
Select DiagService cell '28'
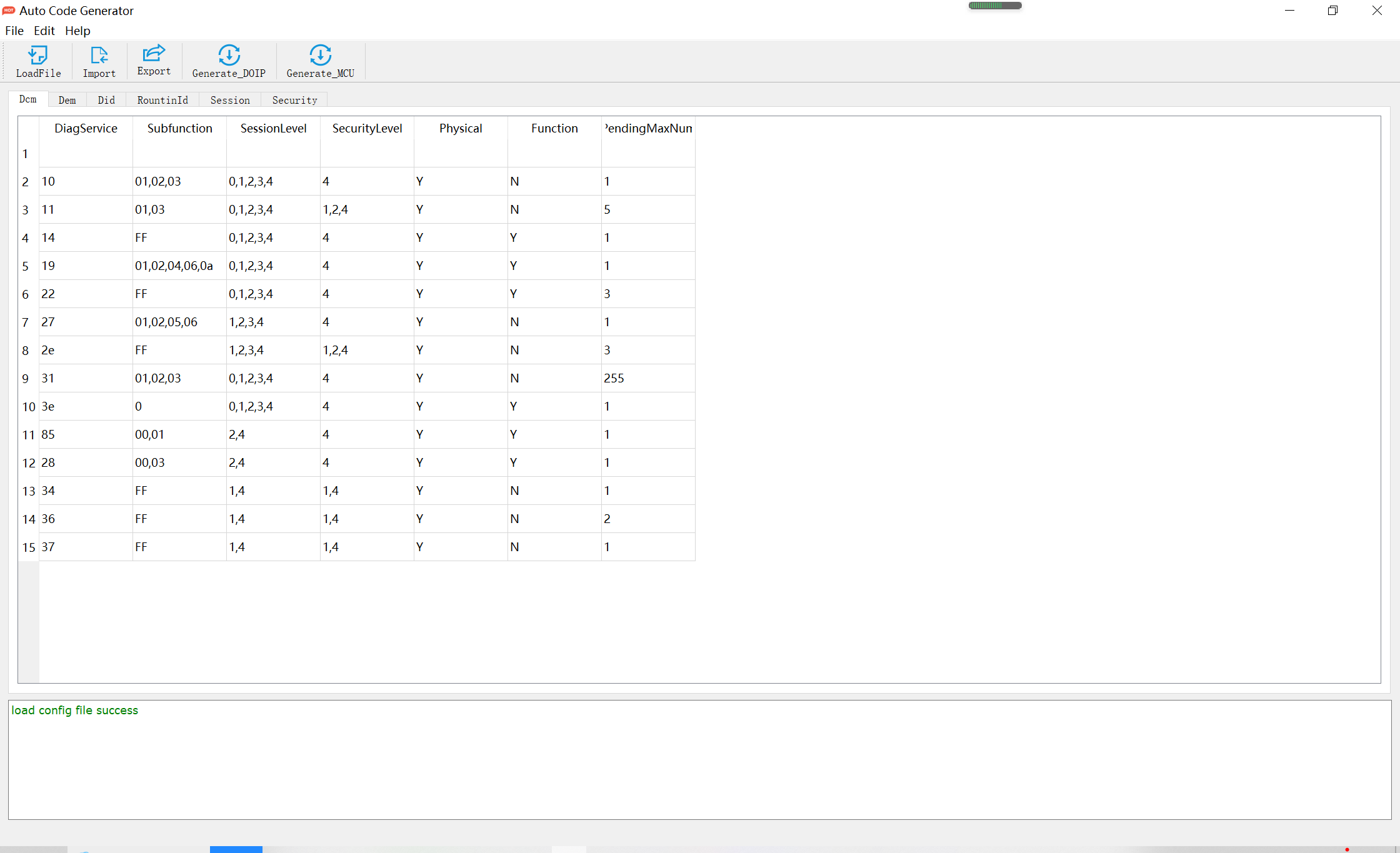click(86, 462)
